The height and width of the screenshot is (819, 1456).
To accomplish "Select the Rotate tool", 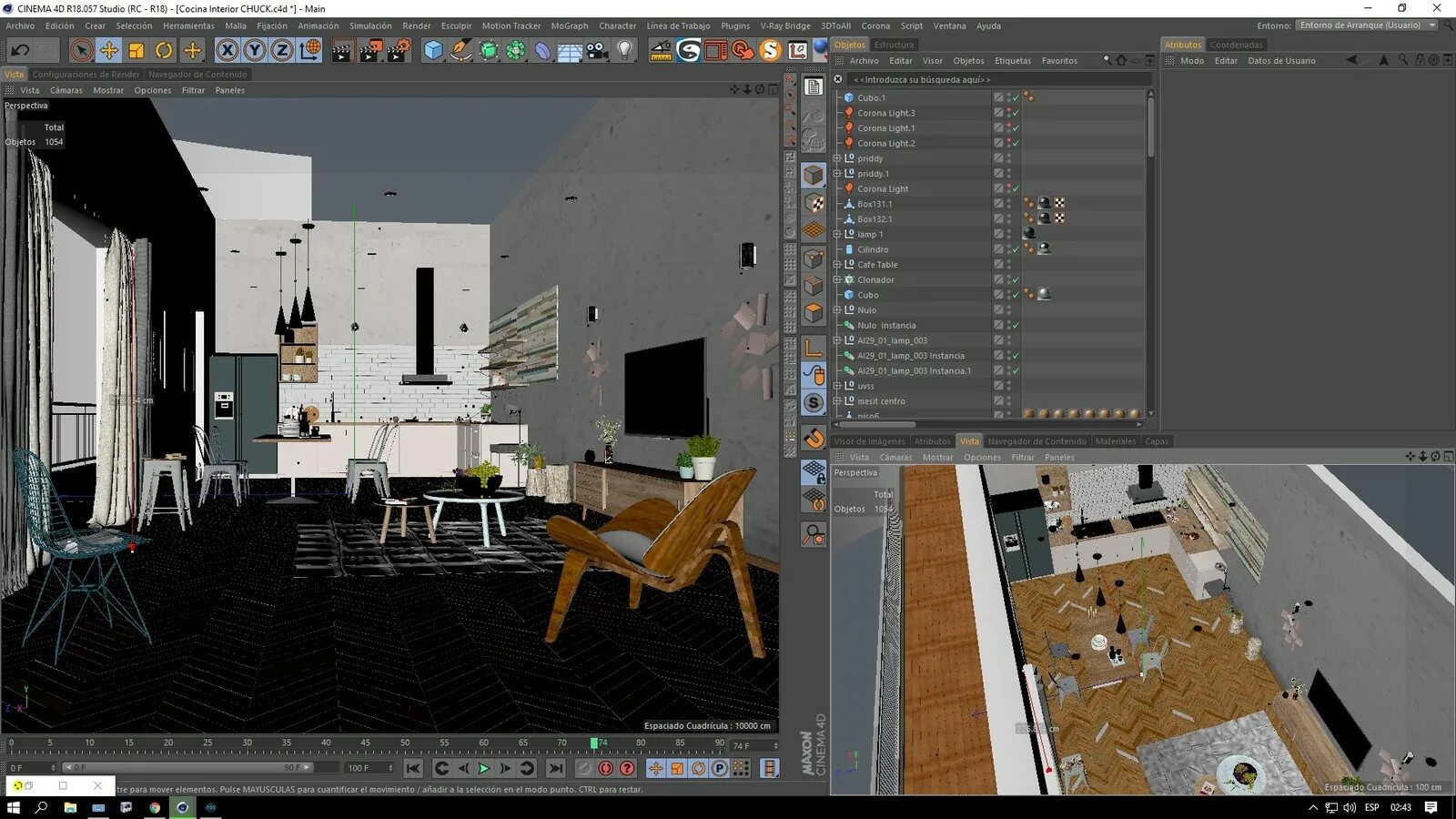I will (x=163, y=50).
